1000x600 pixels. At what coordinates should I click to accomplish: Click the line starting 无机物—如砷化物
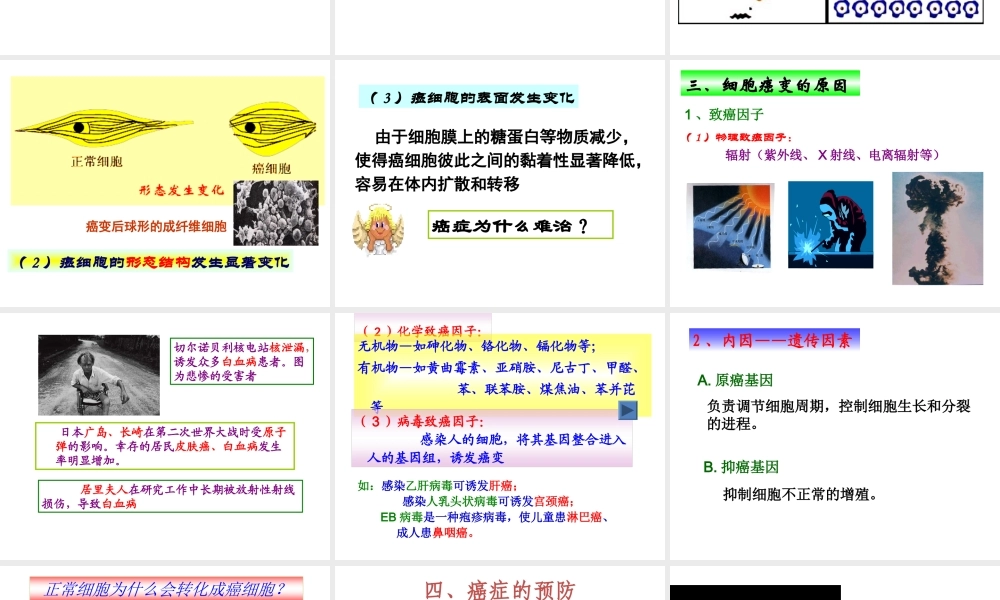(477, 346)
